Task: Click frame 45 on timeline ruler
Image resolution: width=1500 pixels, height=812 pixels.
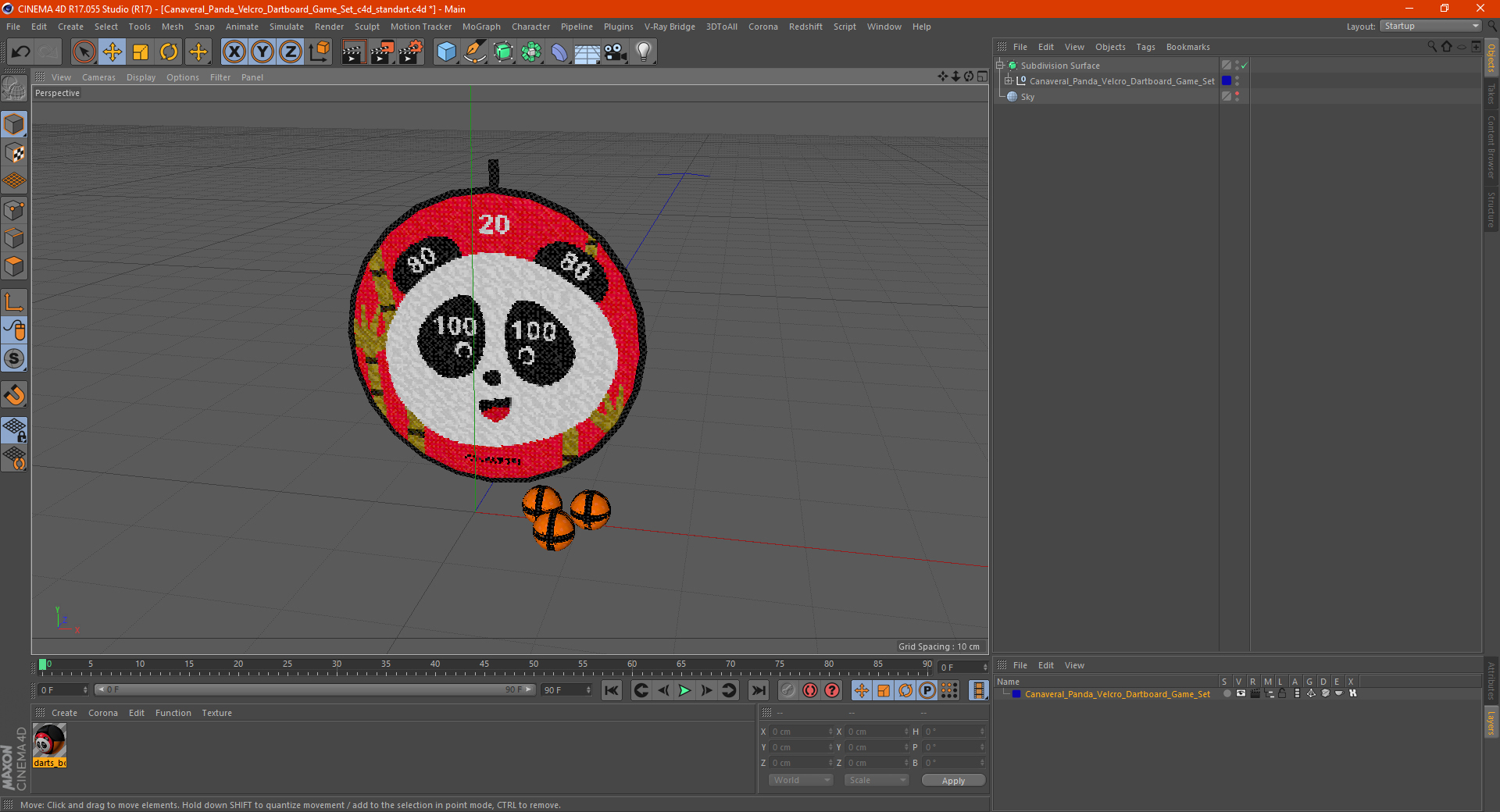Action: 484,666
